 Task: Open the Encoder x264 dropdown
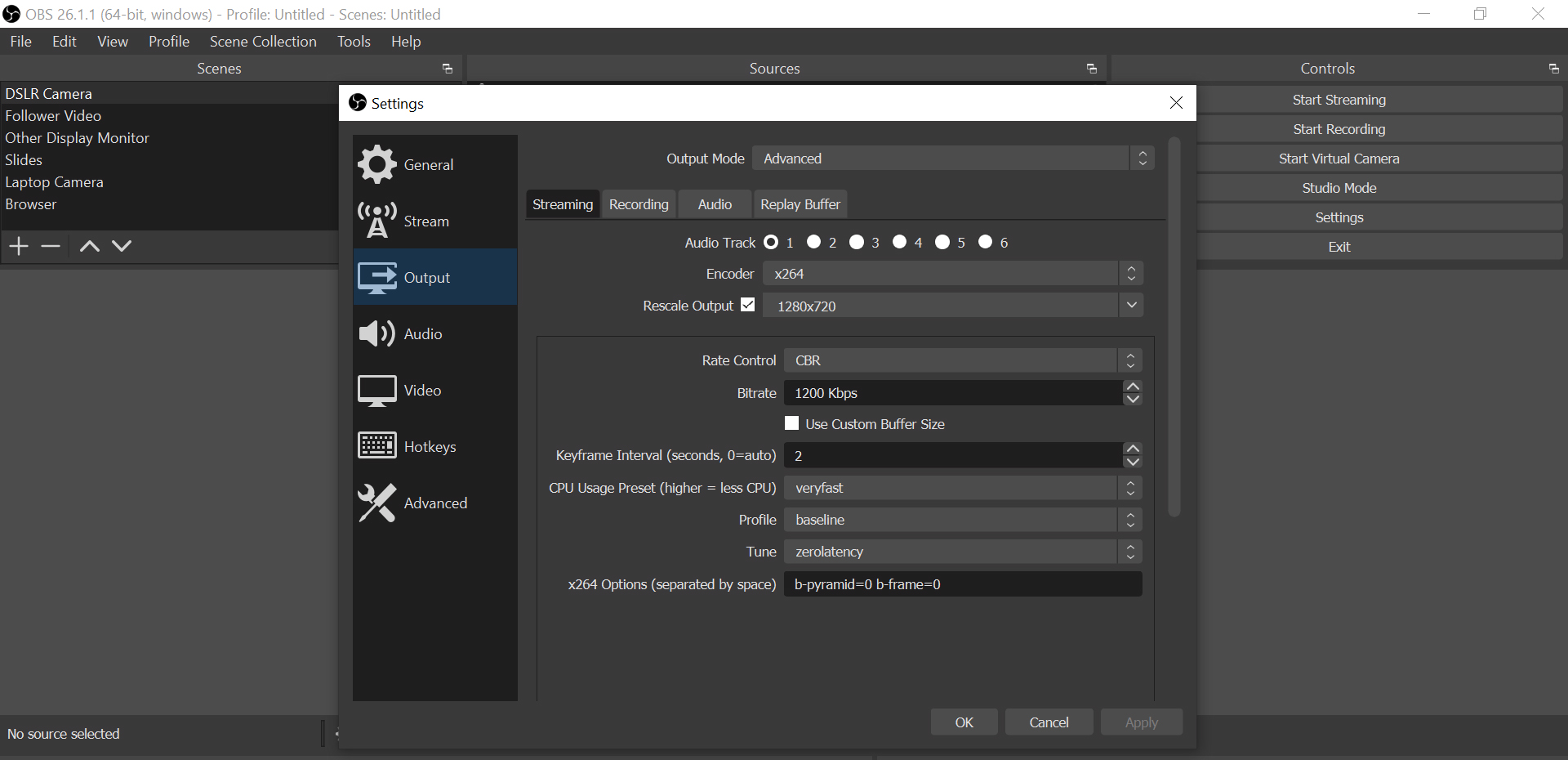[x=953, y=274]
